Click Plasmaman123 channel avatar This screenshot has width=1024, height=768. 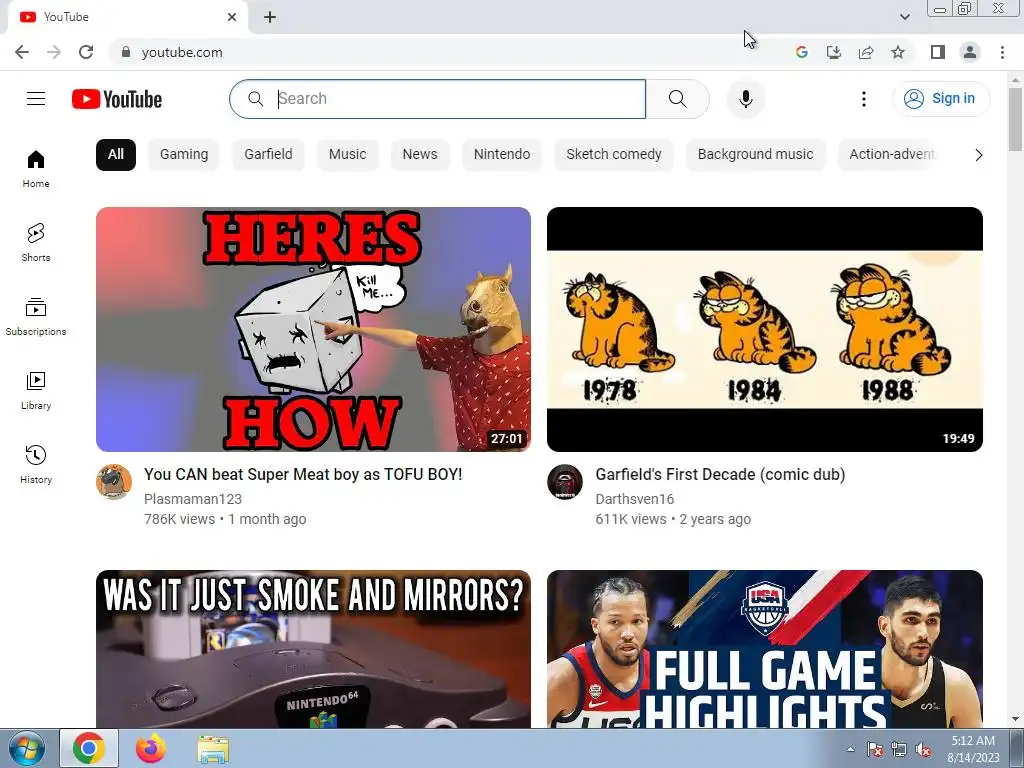114,482
